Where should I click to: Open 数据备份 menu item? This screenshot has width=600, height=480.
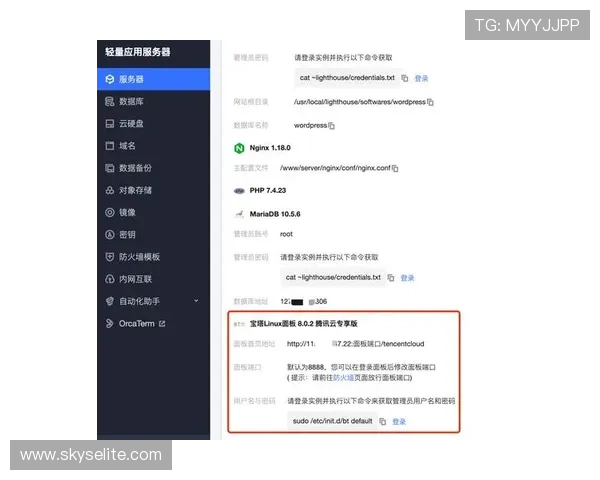[x=153, y=168]
